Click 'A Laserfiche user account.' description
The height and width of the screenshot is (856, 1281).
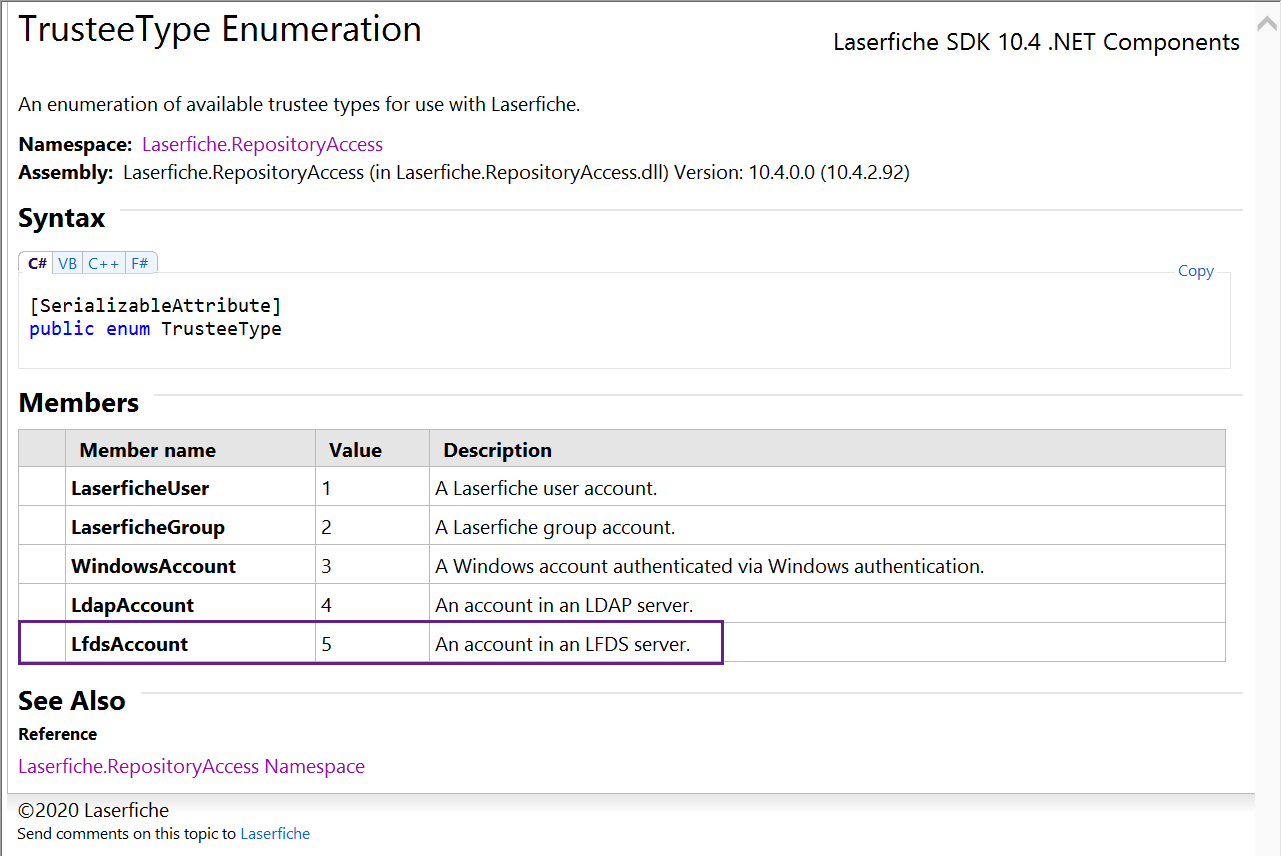pyautogui.click(x=546, y=489)
